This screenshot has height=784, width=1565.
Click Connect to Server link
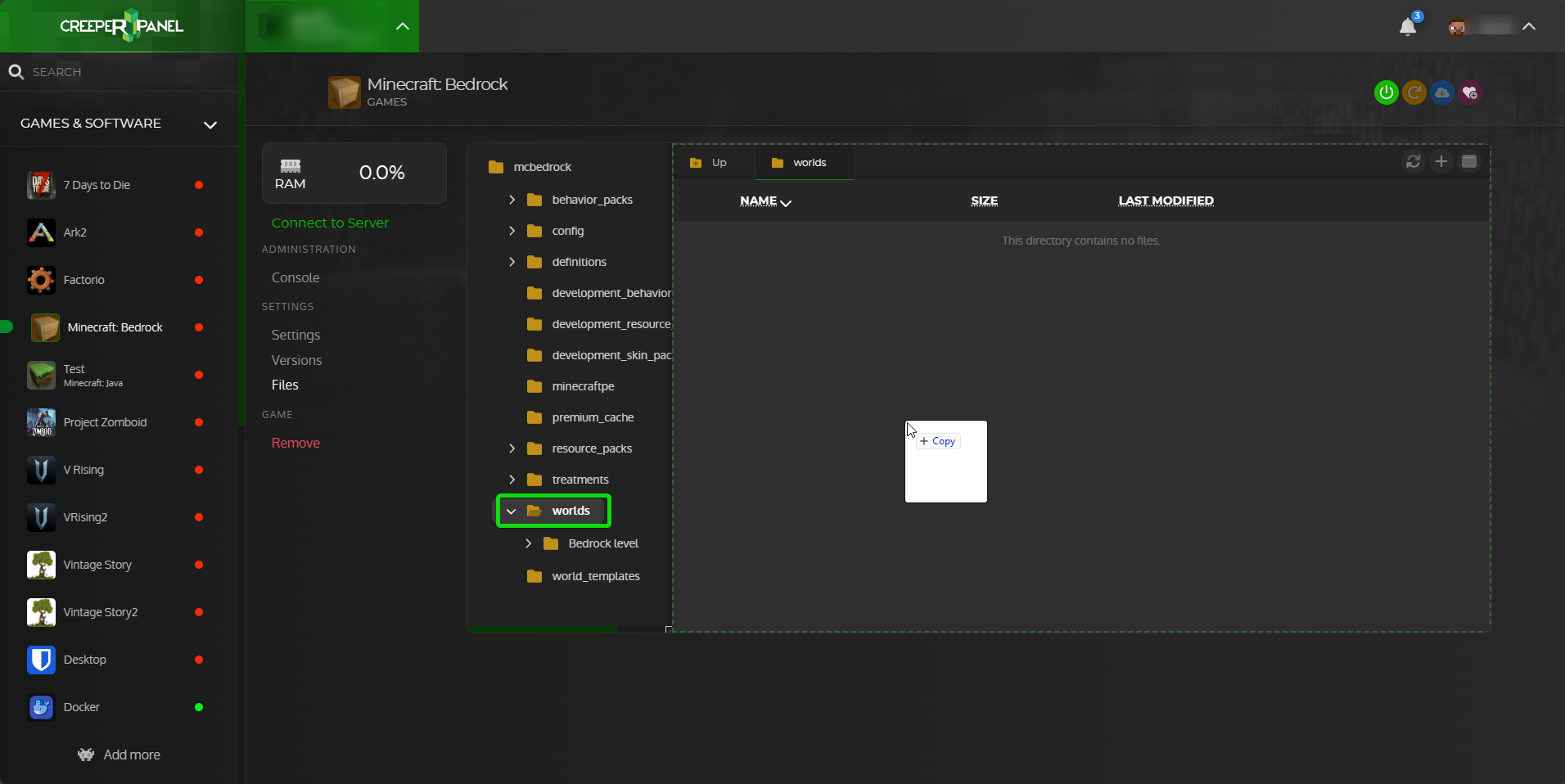coord(330,223)
